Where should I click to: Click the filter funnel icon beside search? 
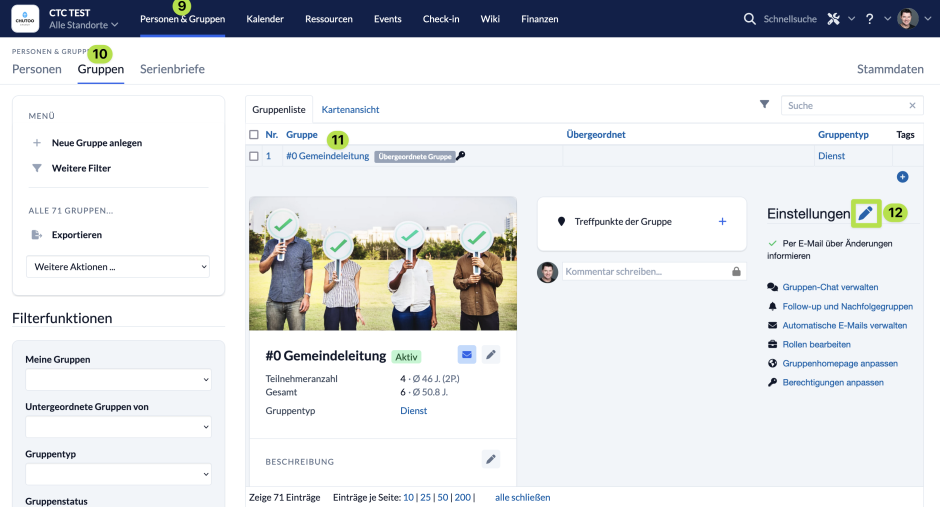click(764, 104)
